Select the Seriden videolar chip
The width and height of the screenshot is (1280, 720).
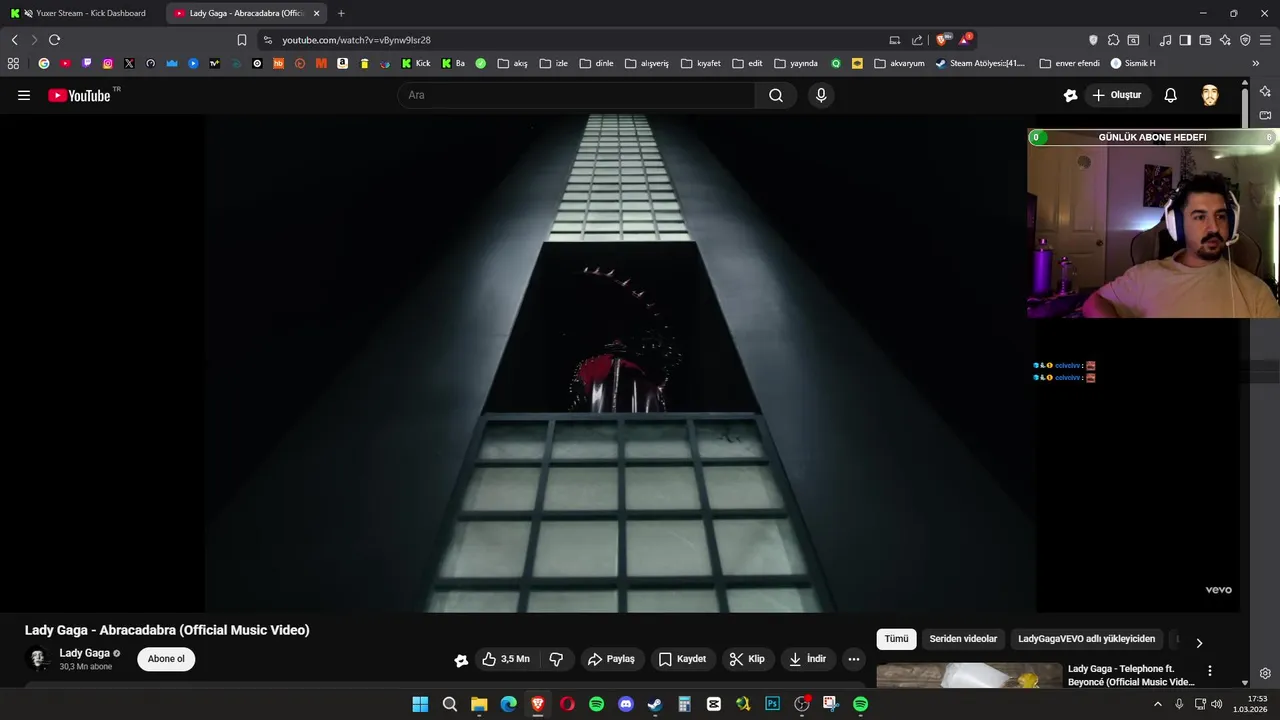pos(963,639)
